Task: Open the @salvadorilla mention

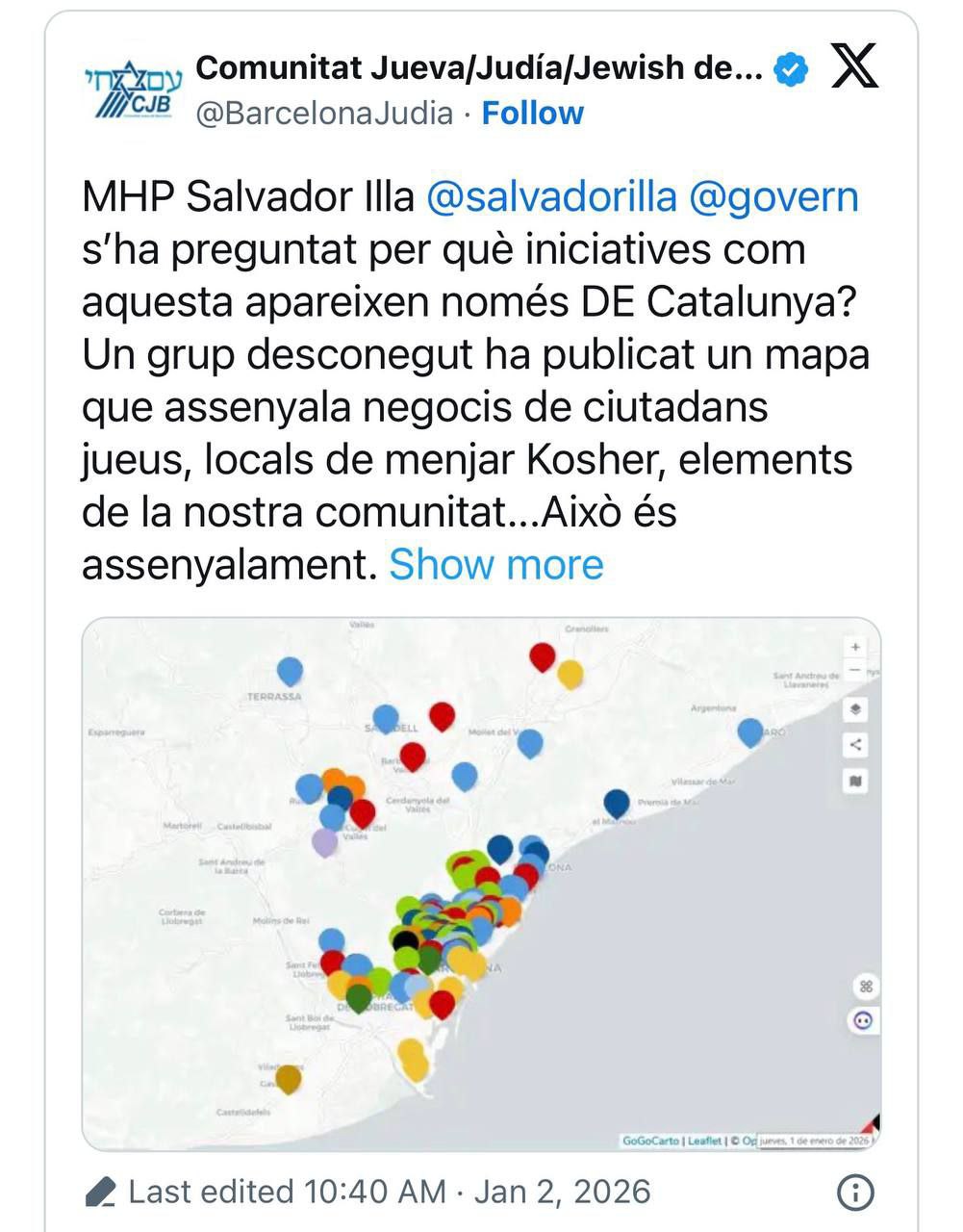Action: 551,197
